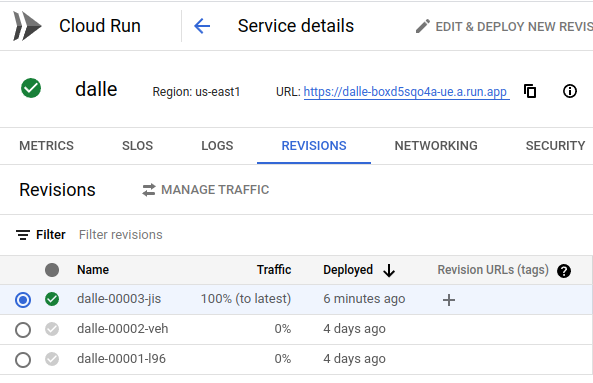Screen dimensions: 593x383
Task: Switch to the SLOs tab
Action: pyautogui.click(x=137, y=146)
